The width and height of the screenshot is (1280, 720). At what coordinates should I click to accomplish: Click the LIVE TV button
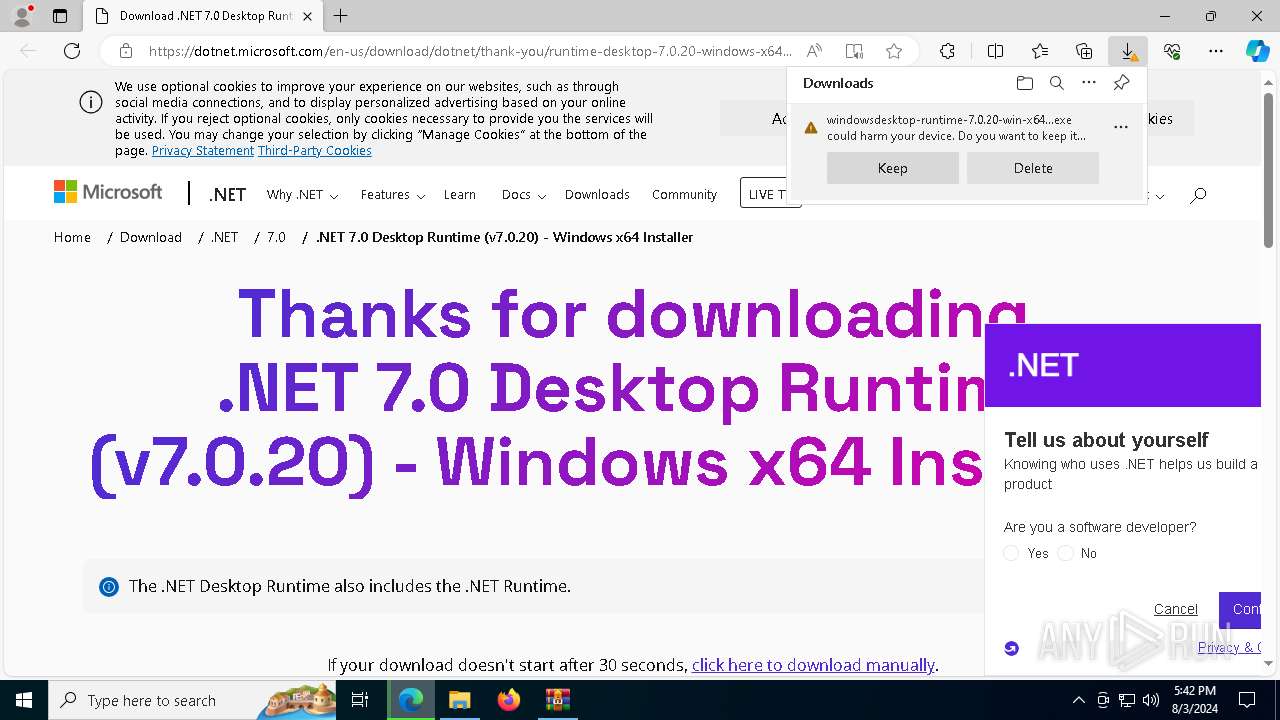tap(770, 193)
